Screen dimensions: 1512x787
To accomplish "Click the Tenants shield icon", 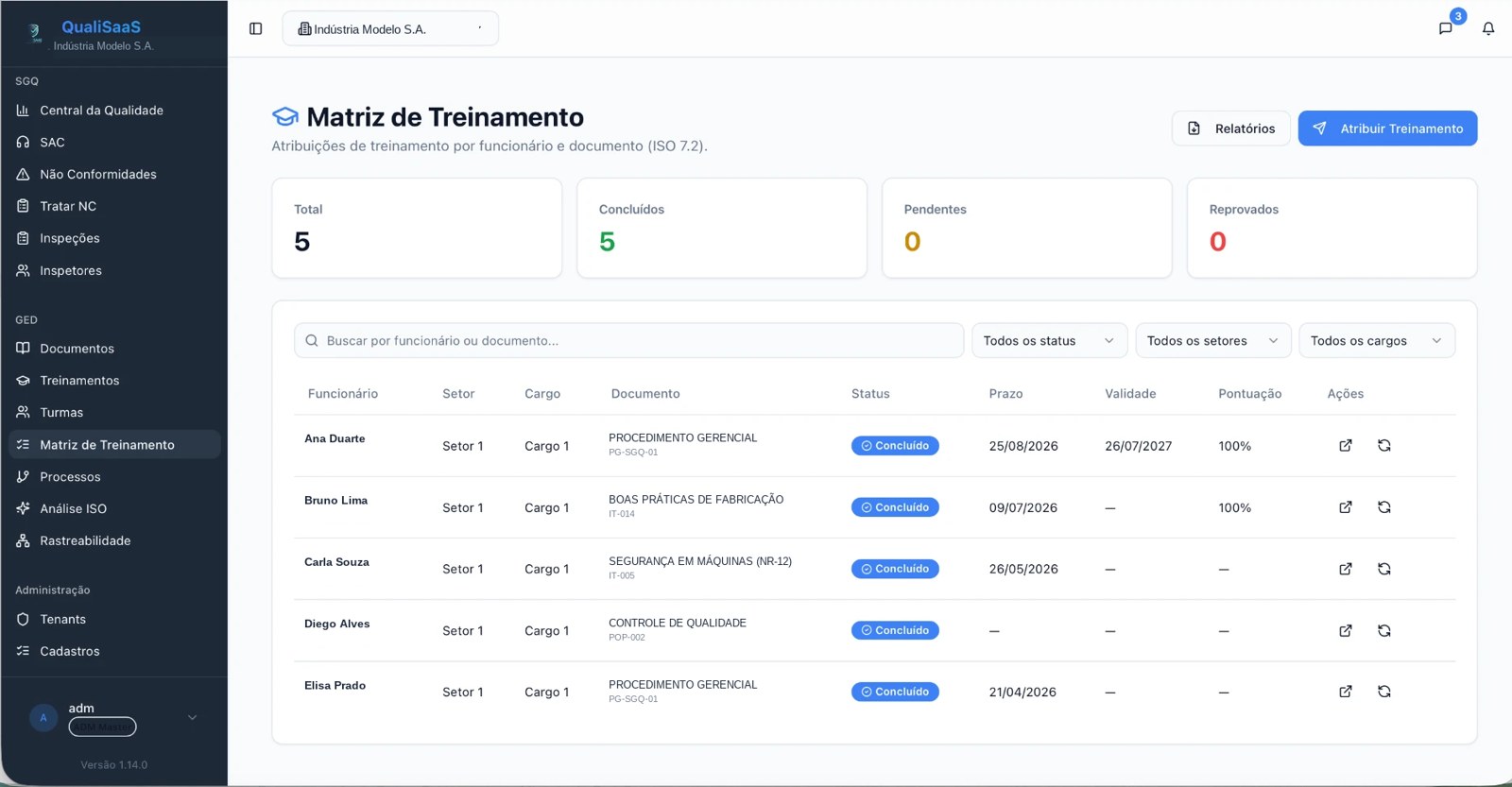I will pos(23,619).
